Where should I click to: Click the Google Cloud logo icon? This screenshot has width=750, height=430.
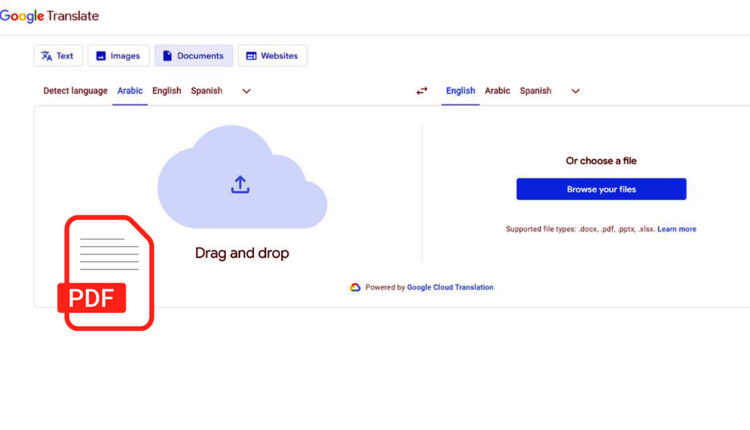coord(355,288)
